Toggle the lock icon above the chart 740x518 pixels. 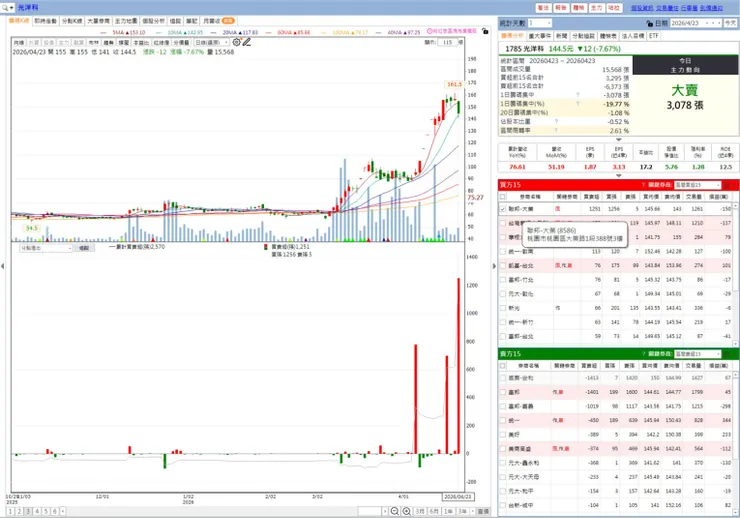pos(485,31)
